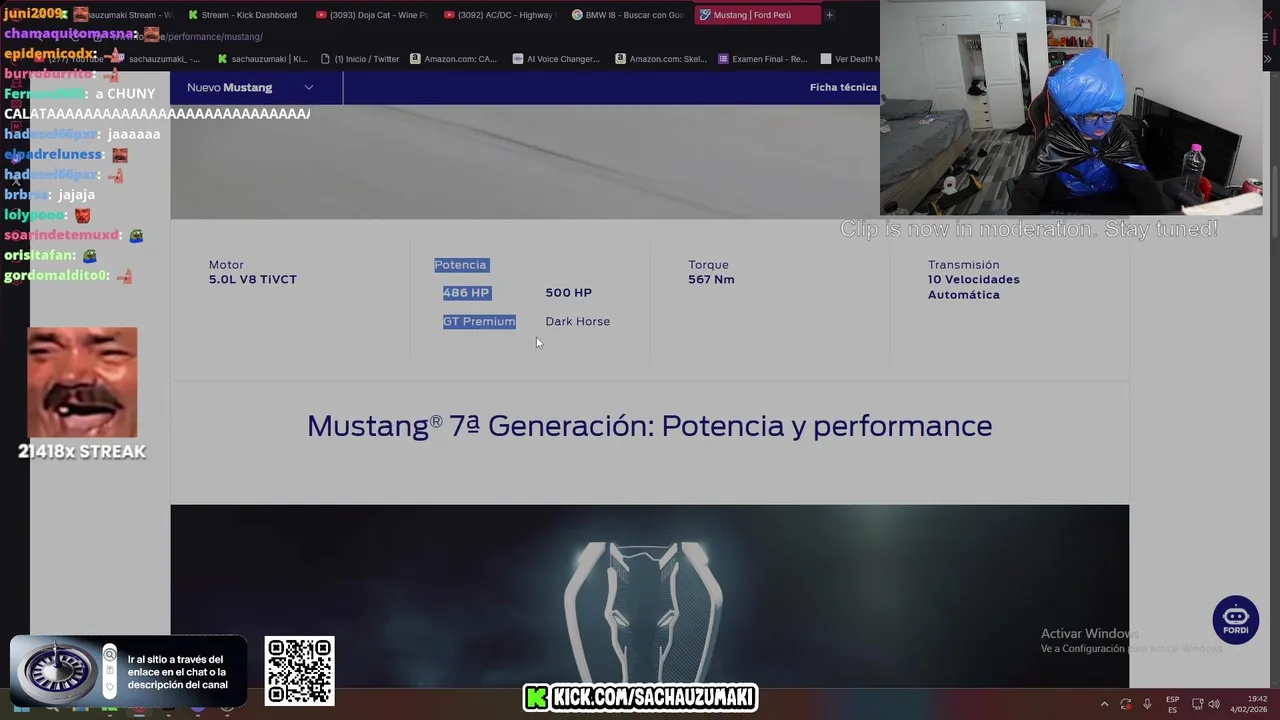The image size is (1280, 720).
Task: Click the 'Motor' spec label
Action: (226, 265)
